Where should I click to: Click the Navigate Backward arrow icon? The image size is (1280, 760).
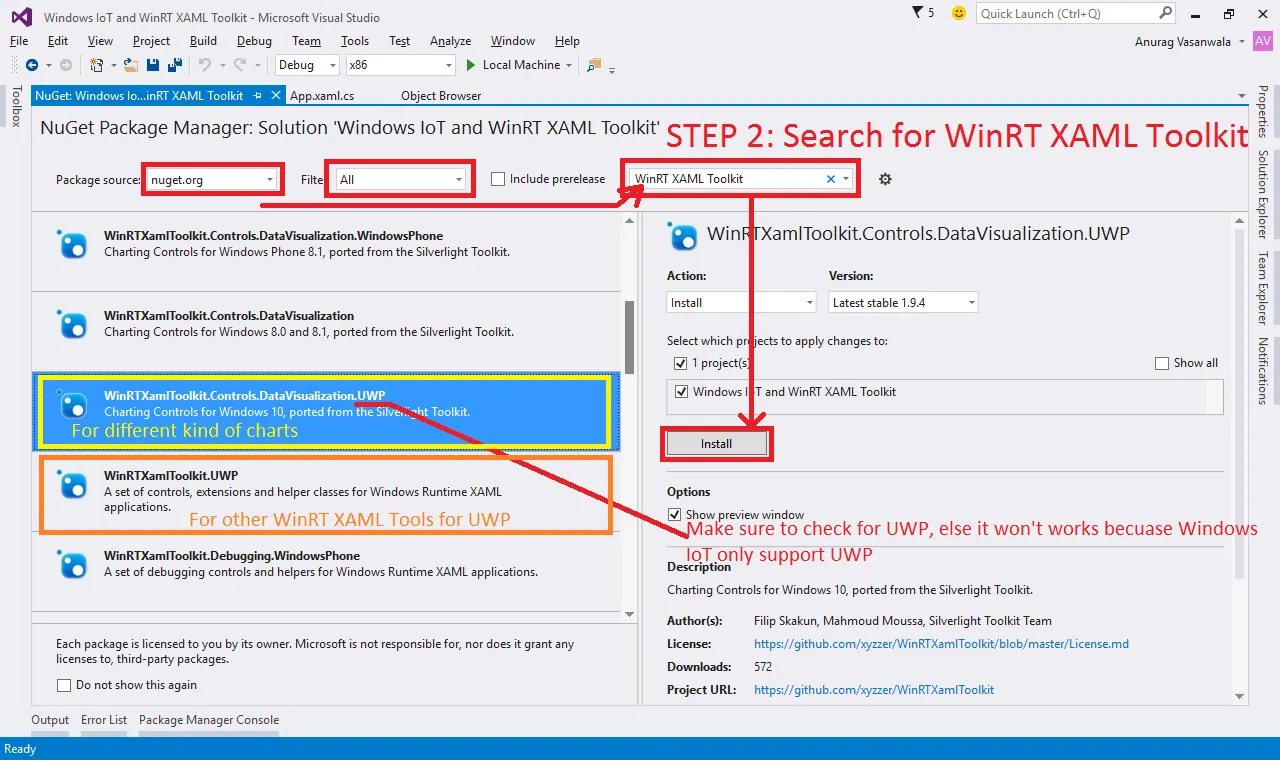click(x=32, y=65)
